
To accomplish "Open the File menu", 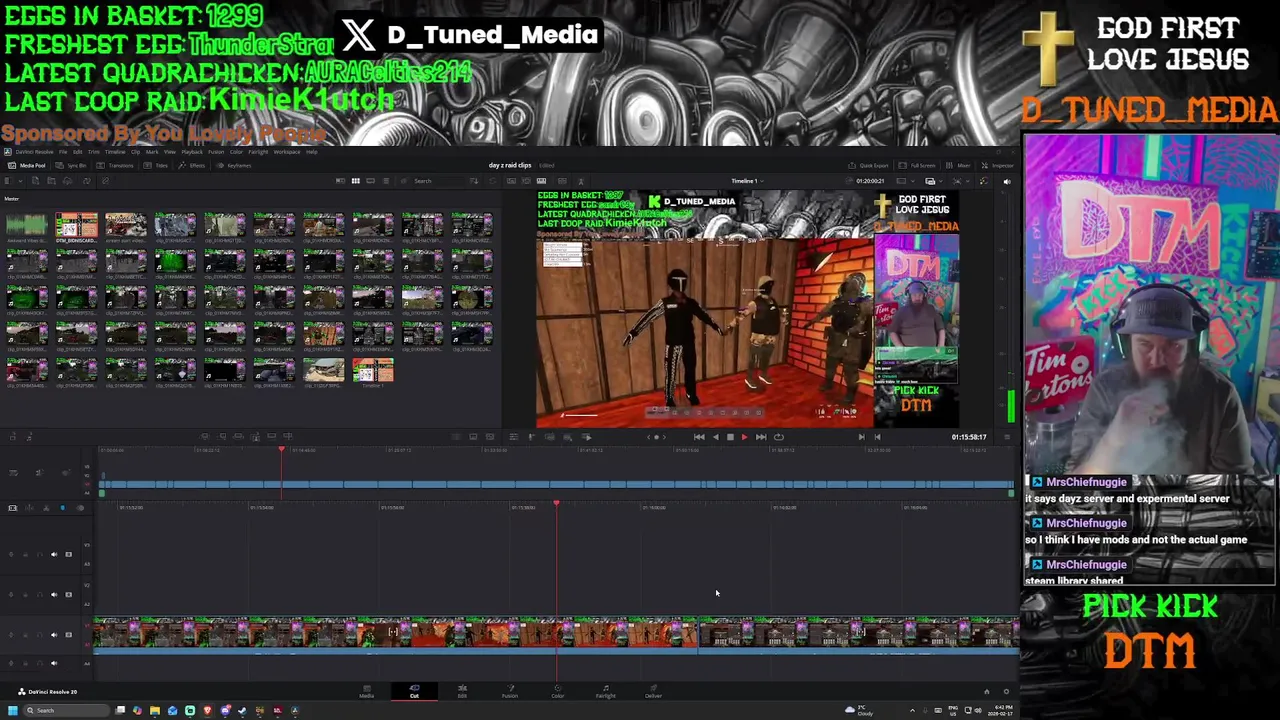I will tap(62, 152).
